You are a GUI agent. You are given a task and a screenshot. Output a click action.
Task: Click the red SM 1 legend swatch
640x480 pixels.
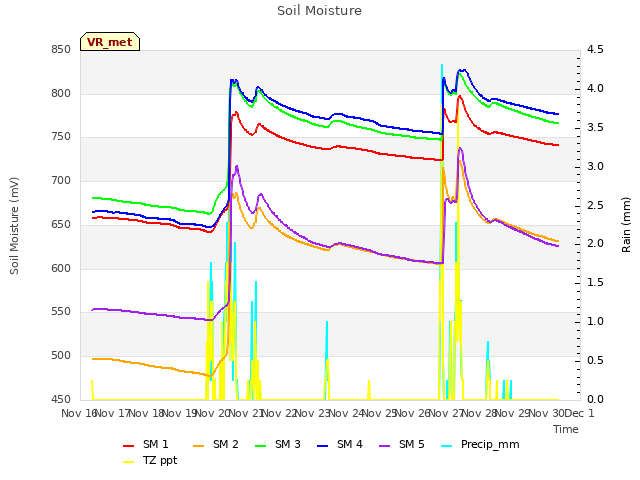129,446
